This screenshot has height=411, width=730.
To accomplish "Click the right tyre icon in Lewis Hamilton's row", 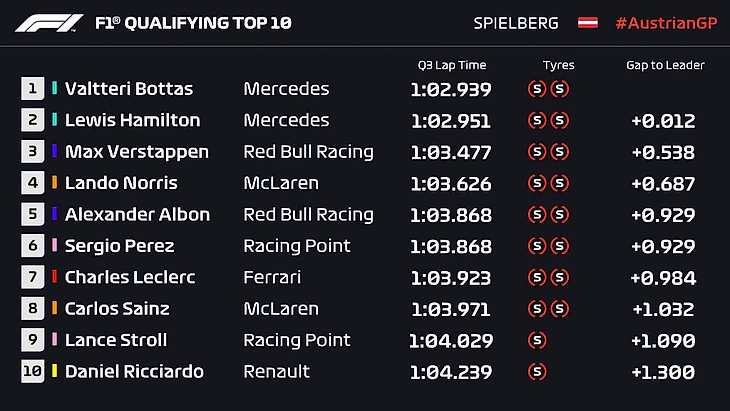I will (x=559, y=120).
